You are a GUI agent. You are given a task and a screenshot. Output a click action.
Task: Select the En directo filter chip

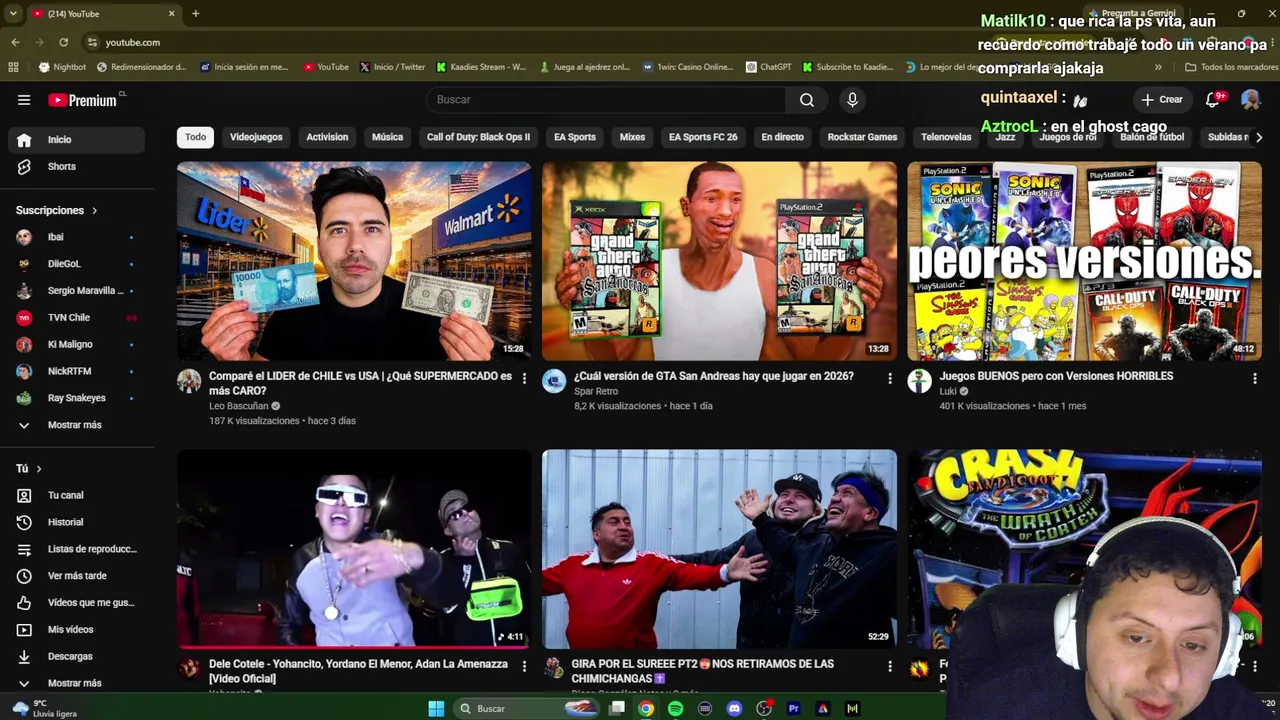[782, 137]
